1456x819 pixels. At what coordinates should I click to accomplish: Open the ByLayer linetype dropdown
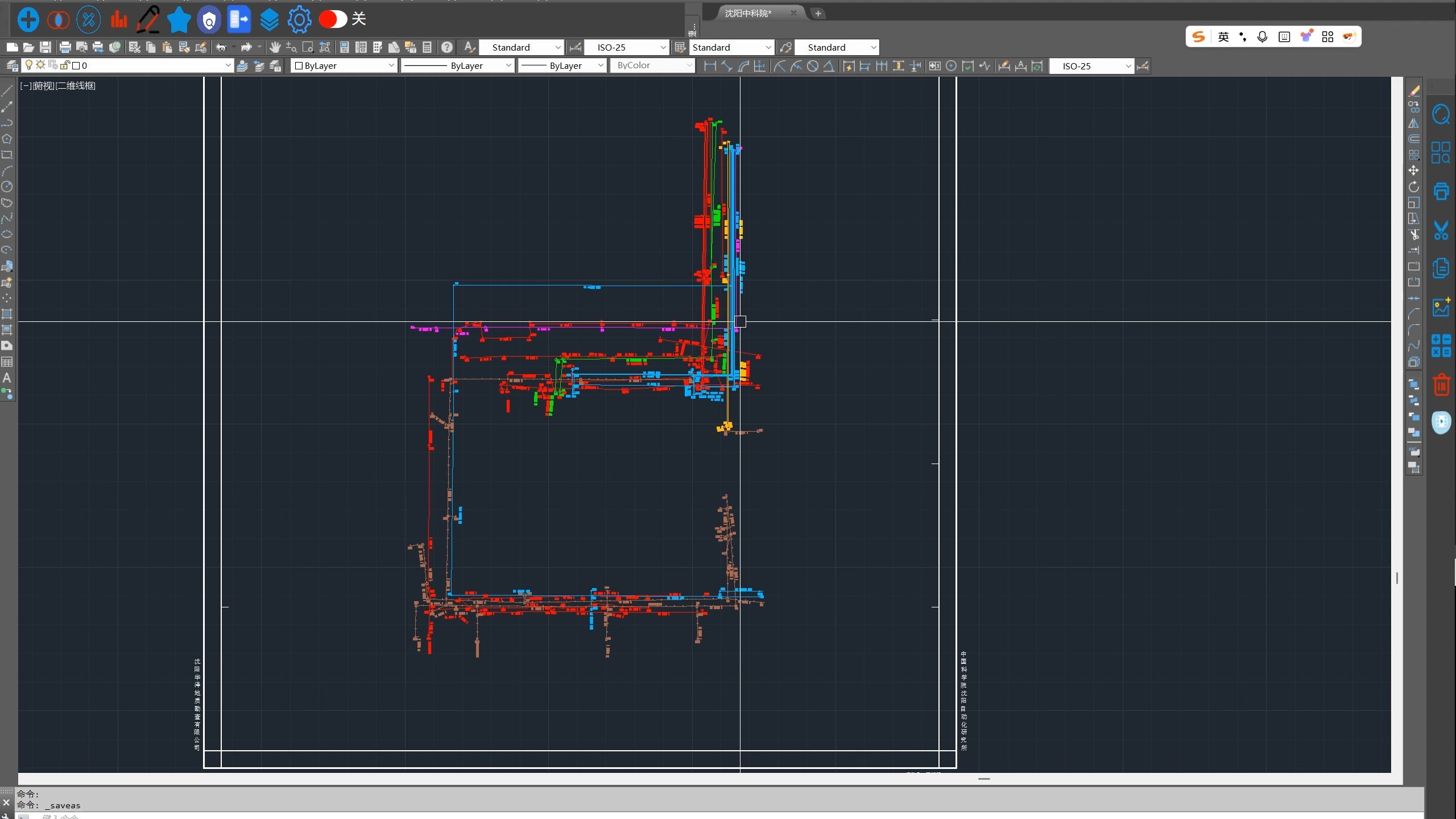point(458,65)
